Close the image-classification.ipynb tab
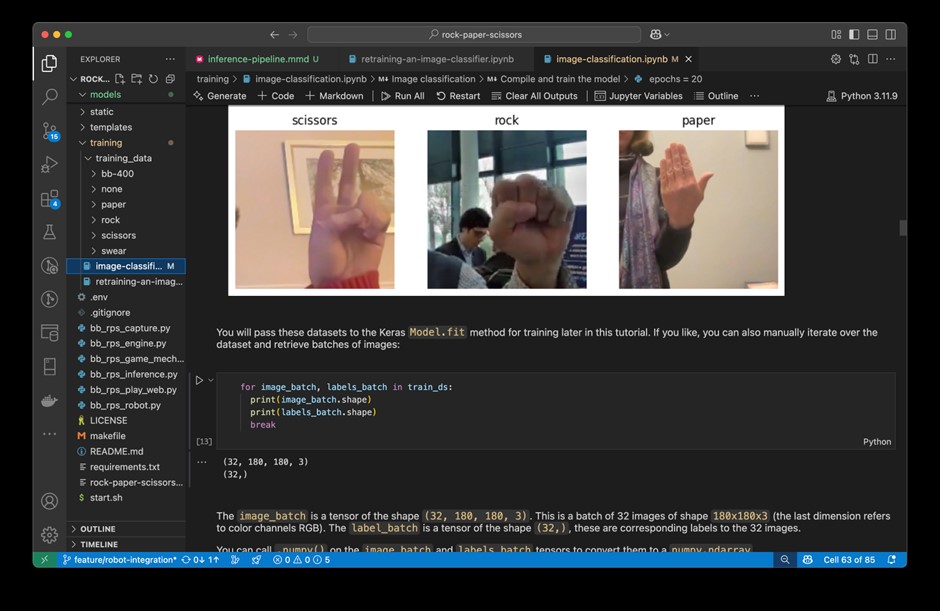Screen dimensions: 940x611 pos(688,59)
